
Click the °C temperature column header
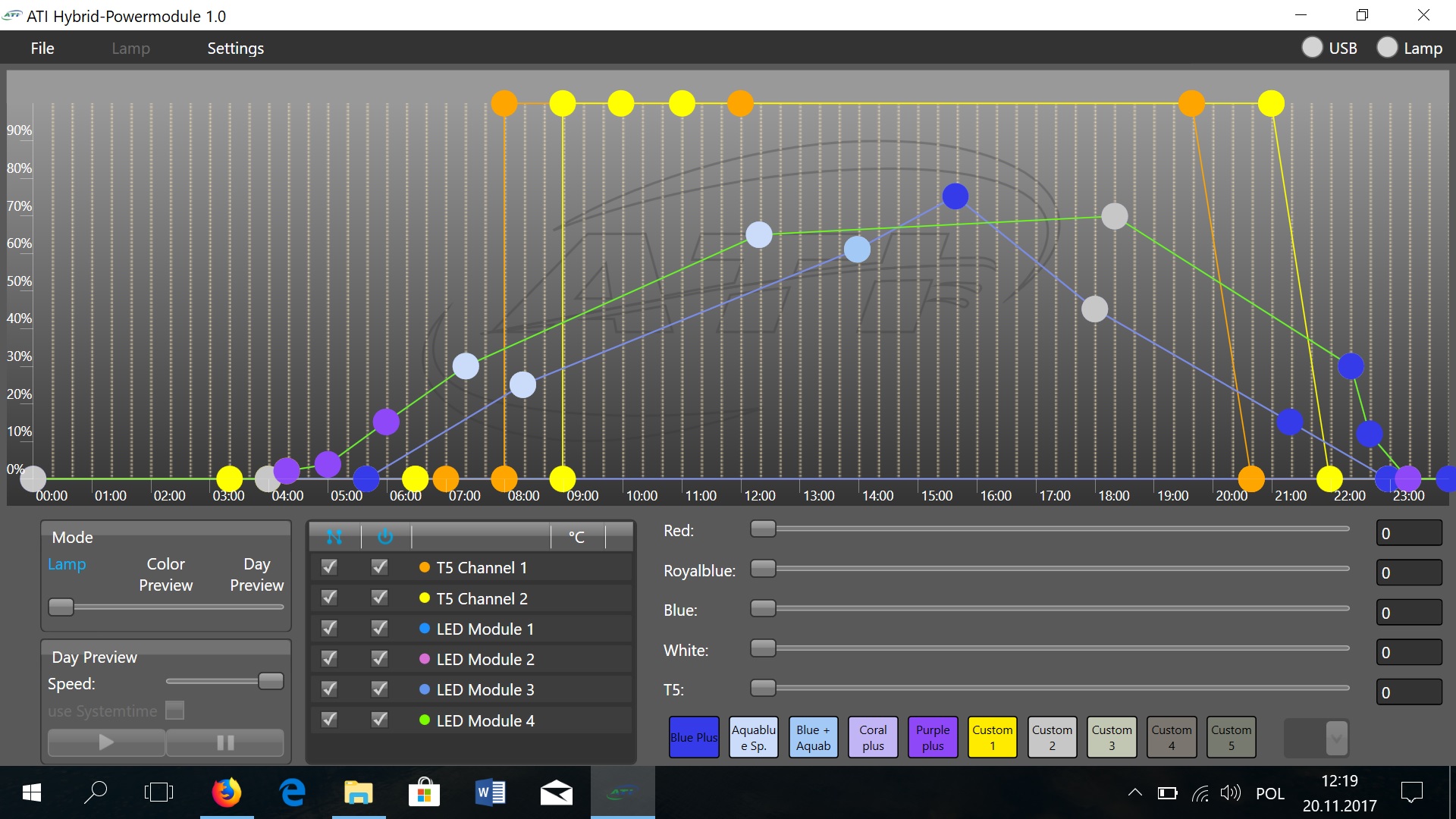click(x=576, y=537)
